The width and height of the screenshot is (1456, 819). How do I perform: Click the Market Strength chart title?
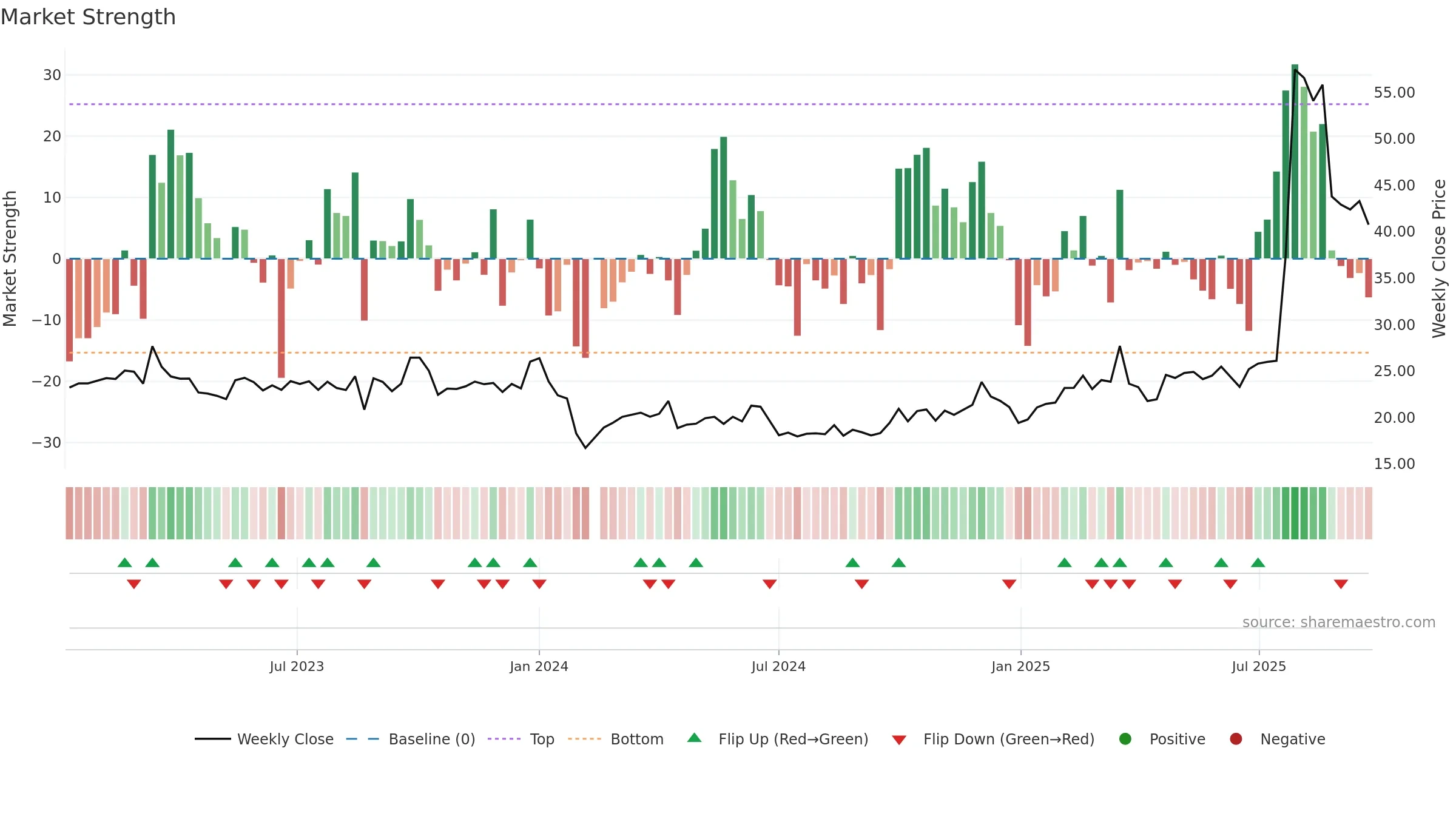click(89, 17)
